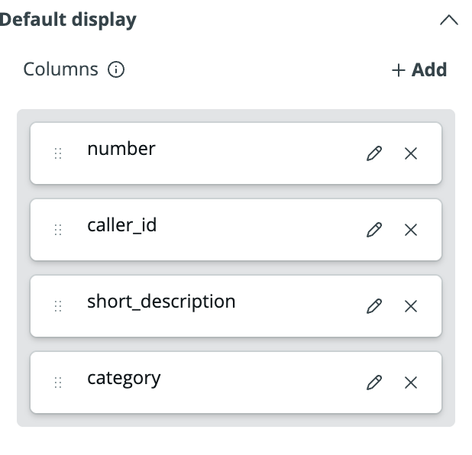The image size is (472, 455).
Task: Collapse the Default display section
Action: tap(449, 20)
